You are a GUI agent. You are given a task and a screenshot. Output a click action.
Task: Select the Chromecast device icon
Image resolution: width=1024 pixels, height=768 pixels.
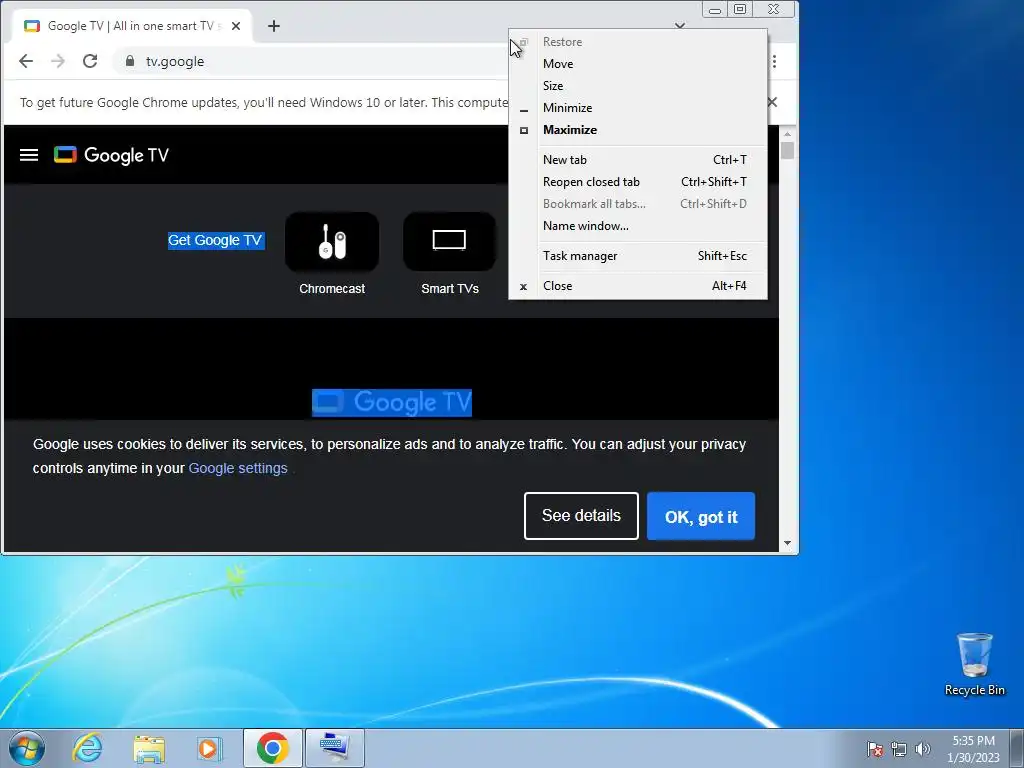pyautogui.click(x=332, y=242)
